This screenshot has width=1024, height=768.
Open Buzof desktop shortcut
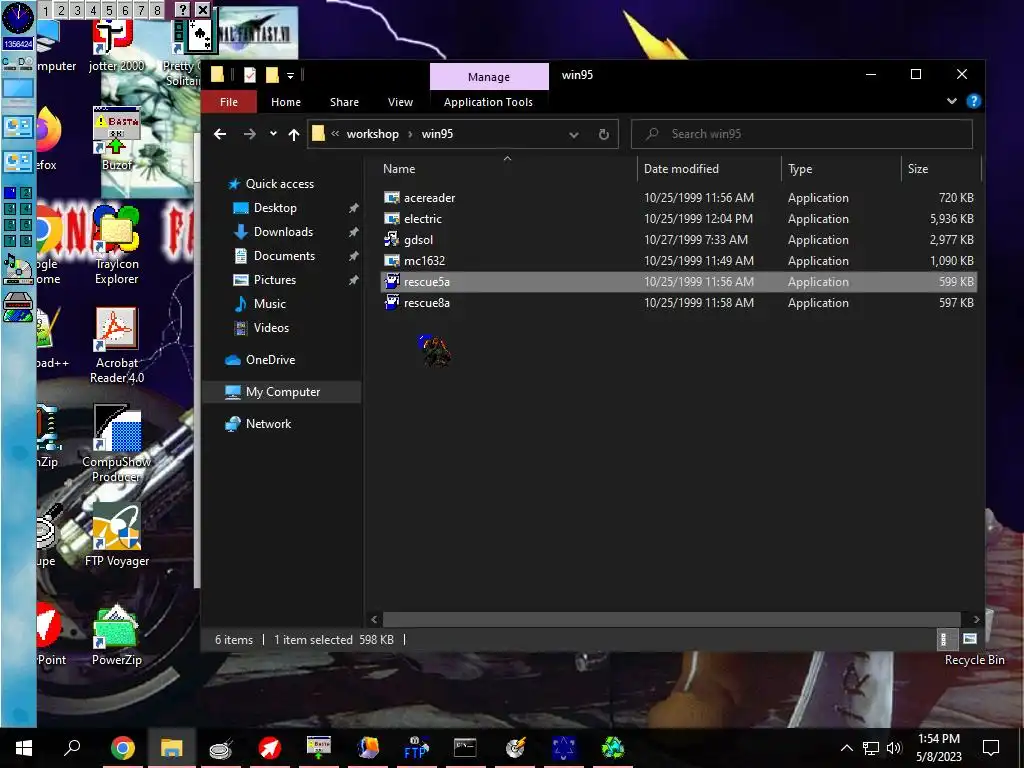pyautogui.click(x=117, y=139)
